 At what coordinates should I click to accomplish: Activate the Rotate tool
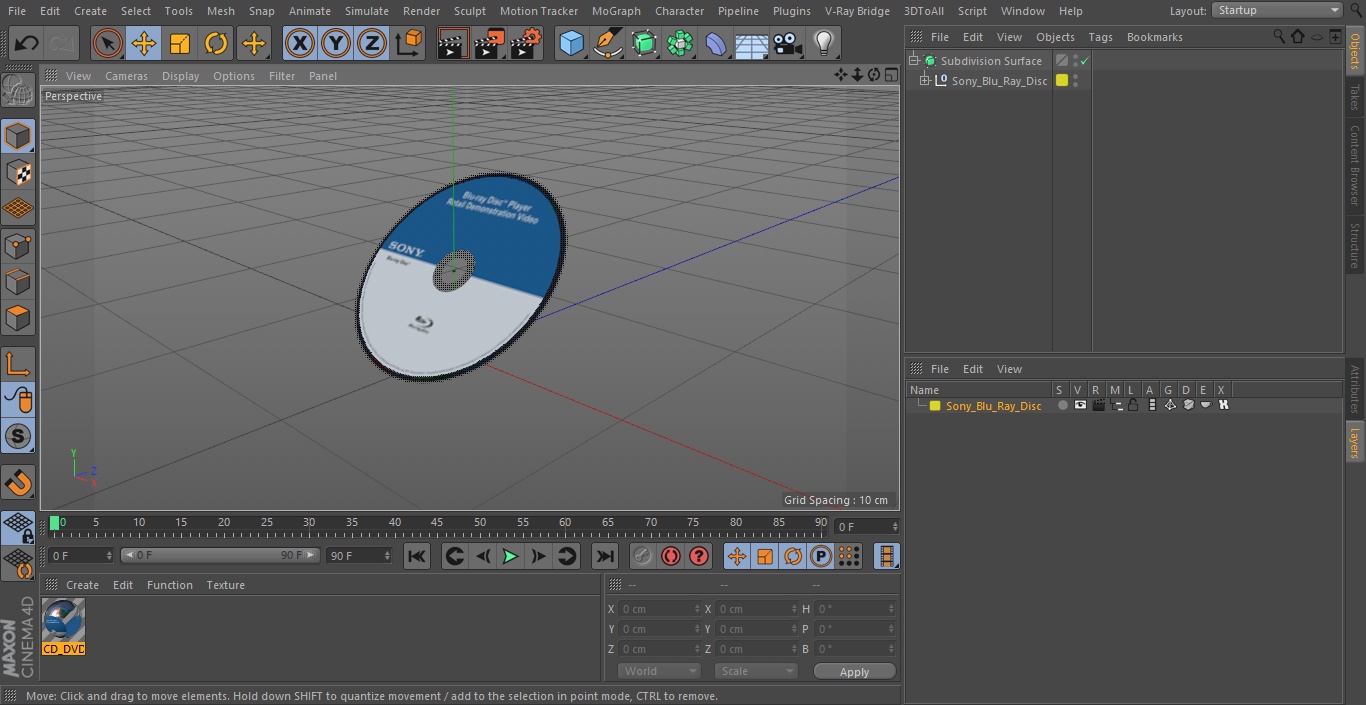tap(216, 44)
